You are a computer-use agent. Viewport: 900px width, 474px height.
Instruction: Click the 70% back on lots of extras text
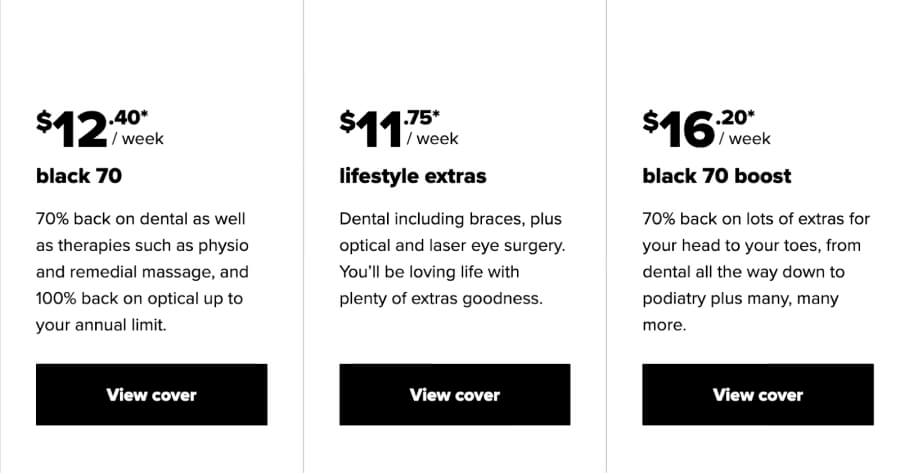click(757, 272)
